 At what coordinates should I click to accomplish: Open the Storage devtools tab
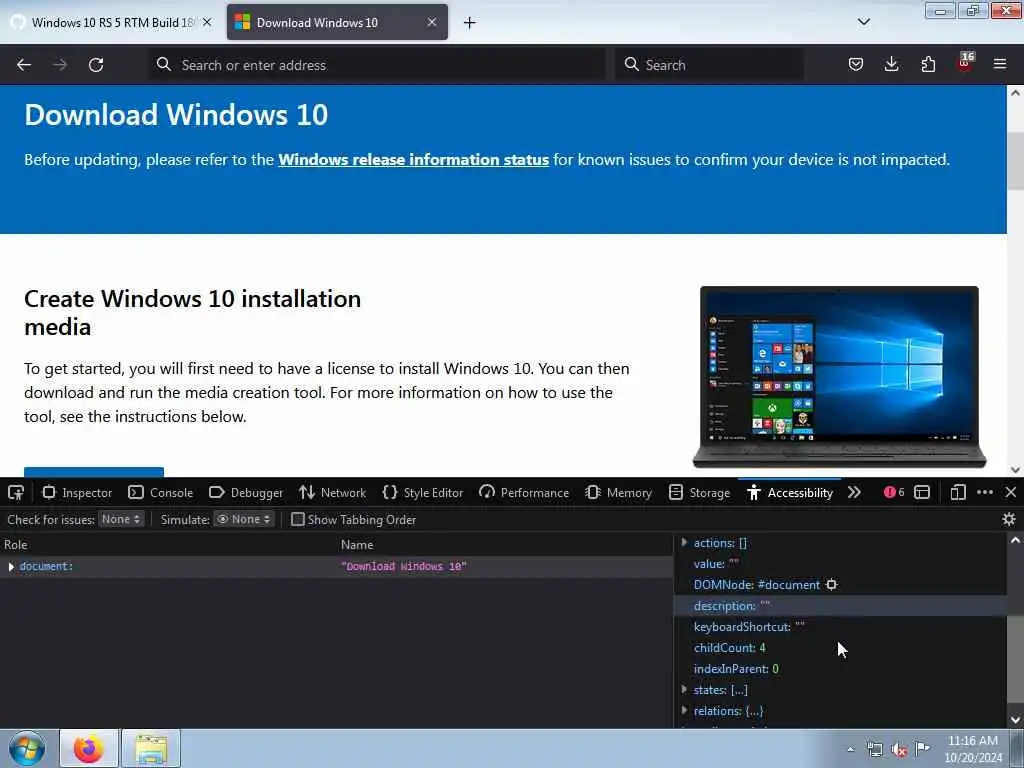(x=700, y=492)
